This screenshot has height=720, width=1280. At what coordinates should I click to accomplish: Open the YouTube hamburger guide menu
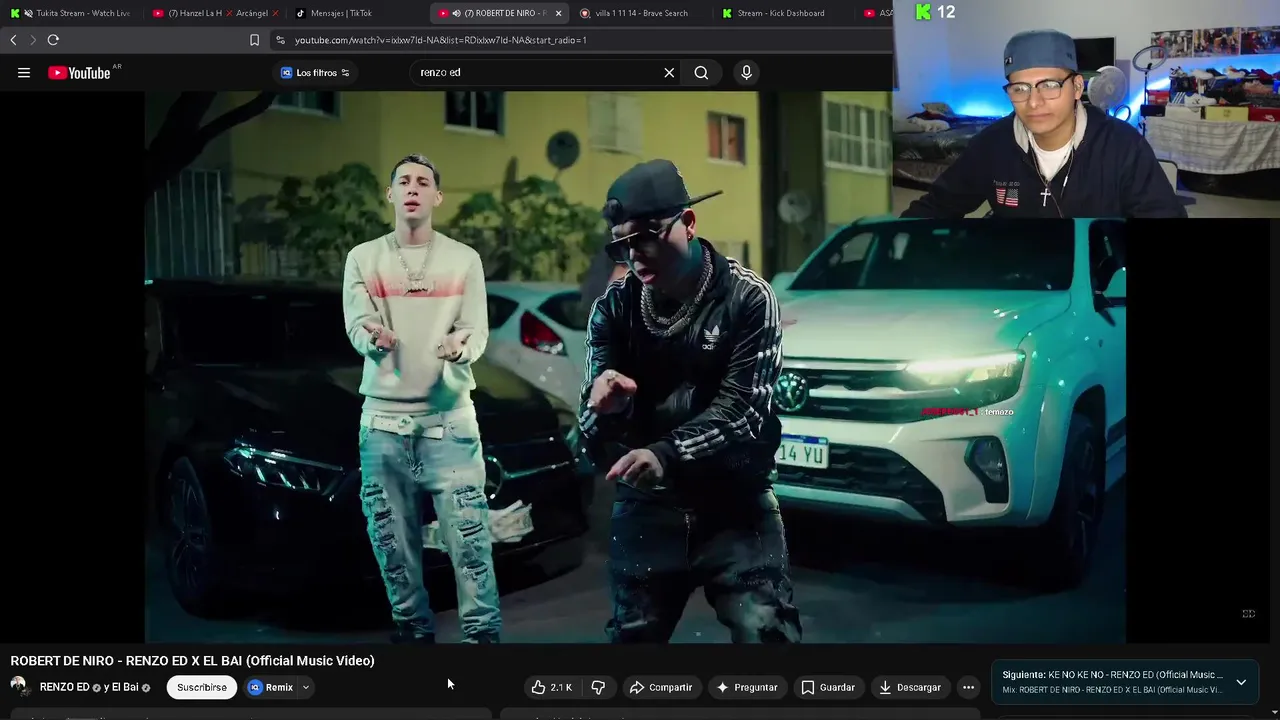tap(24, 72)
